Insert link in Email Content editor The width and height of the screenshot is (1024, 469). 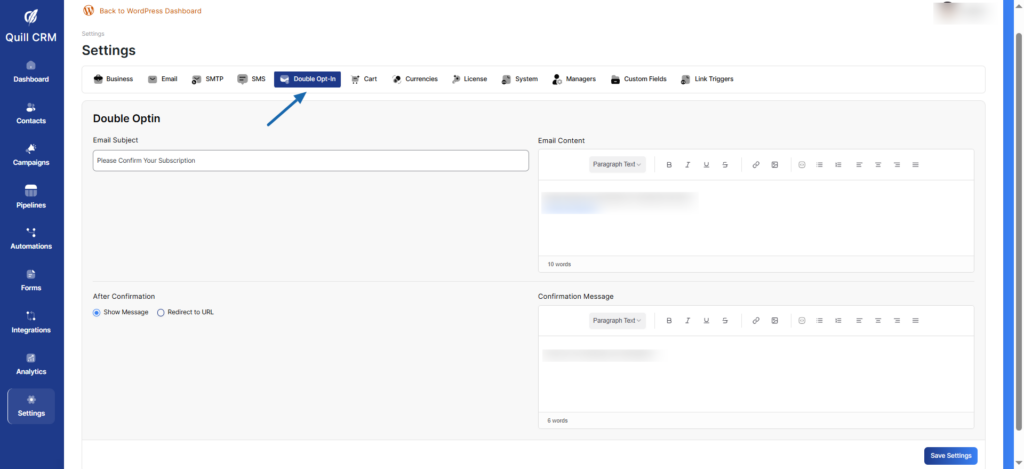(x=756, y=164)
